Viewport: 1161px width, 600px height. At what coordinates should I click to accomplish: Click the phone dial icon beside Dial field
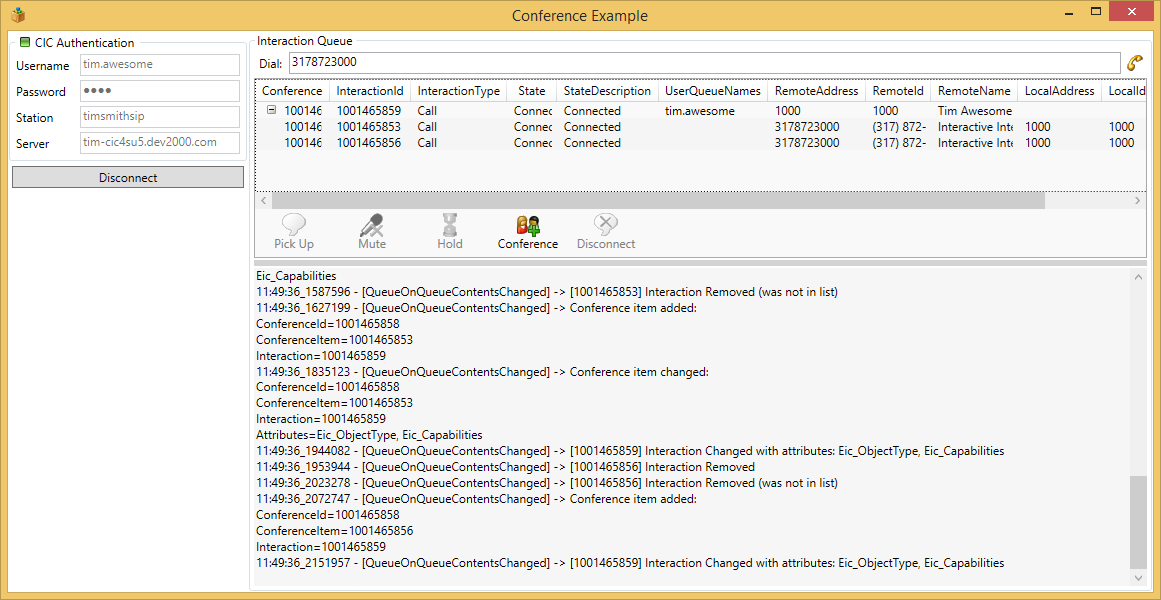tap(1134, 63)
